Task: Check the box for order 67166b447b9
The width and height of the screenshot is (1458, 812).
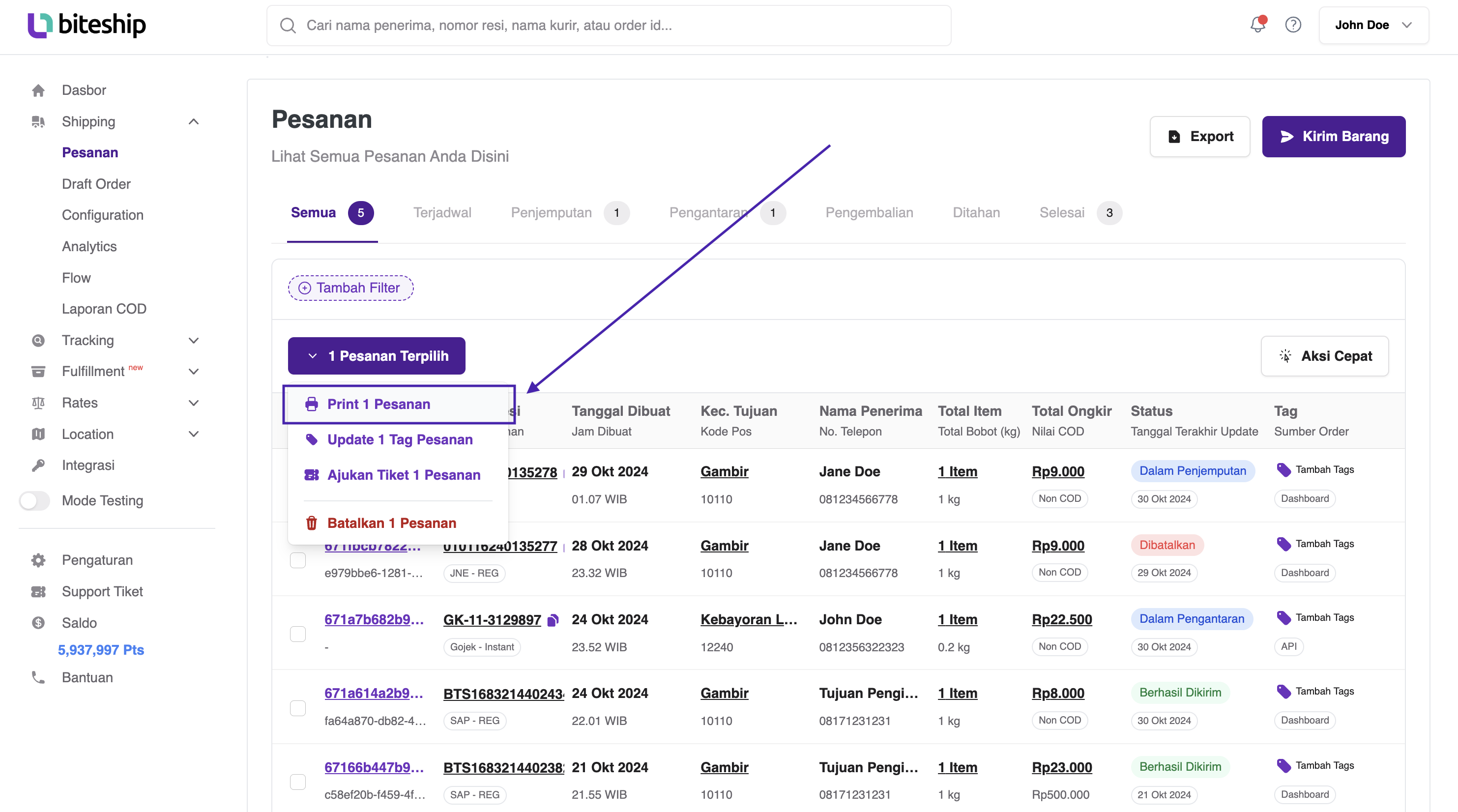Action: click(298, 782)
